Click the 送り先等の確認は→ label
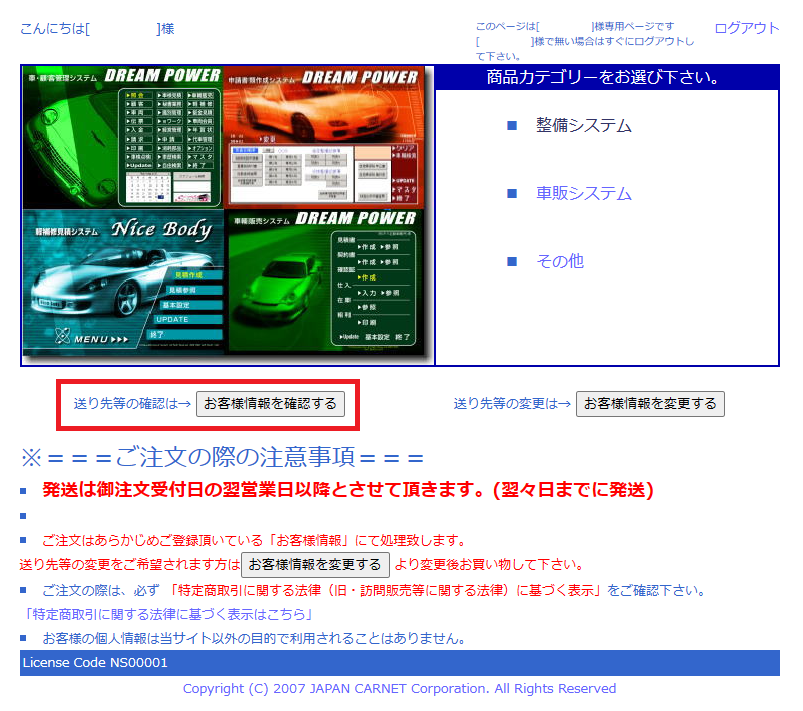803x711 pixels. (x=132, y=404)
